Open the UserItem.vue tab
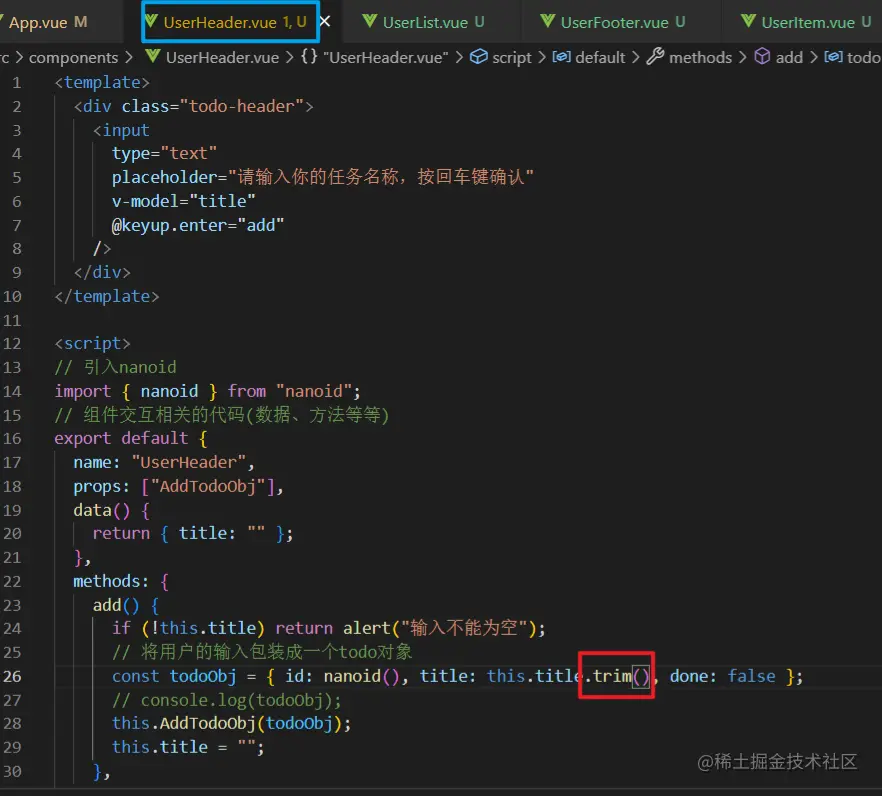The height and width of the screenshot is (796, 882). [x=807, y=23]
